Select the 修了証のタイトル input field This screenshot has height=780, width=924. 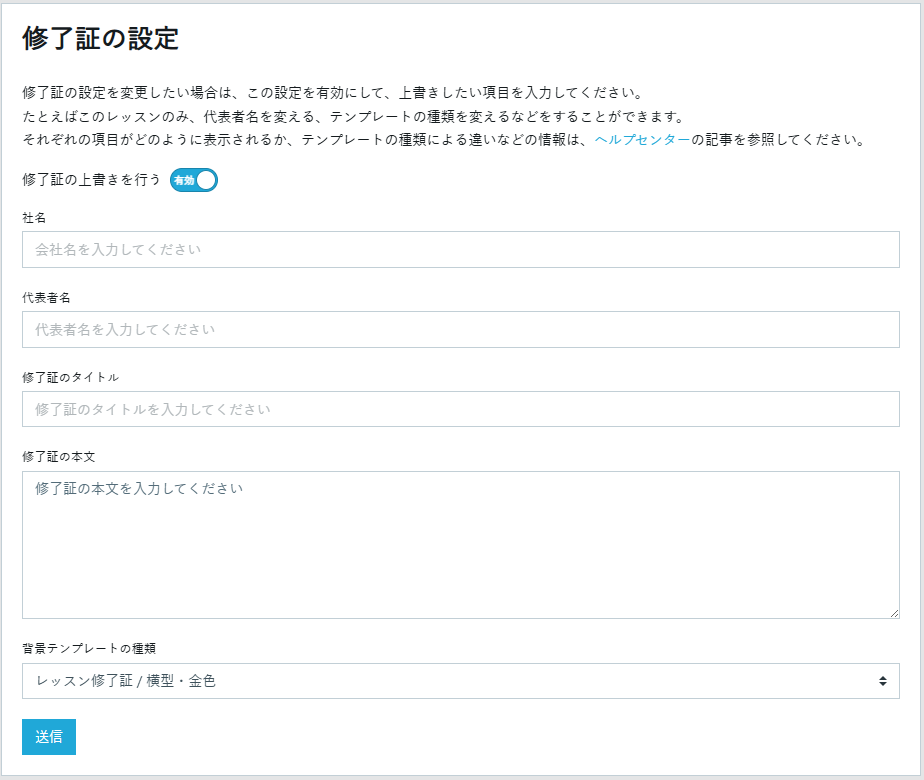[461, 409]
